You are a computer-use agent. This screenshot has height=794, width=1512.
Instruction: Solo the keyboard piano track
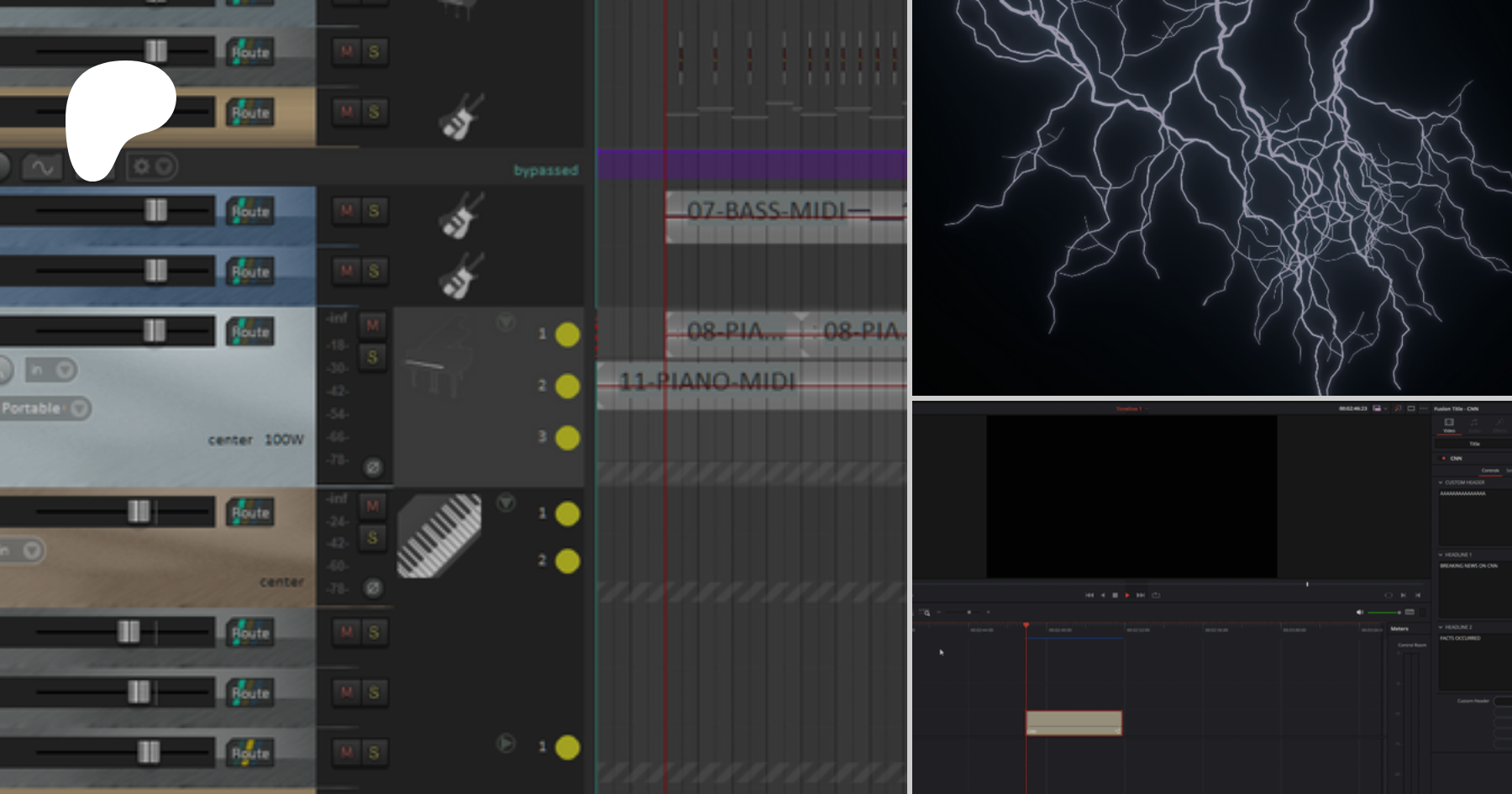[x=372, y=538]
